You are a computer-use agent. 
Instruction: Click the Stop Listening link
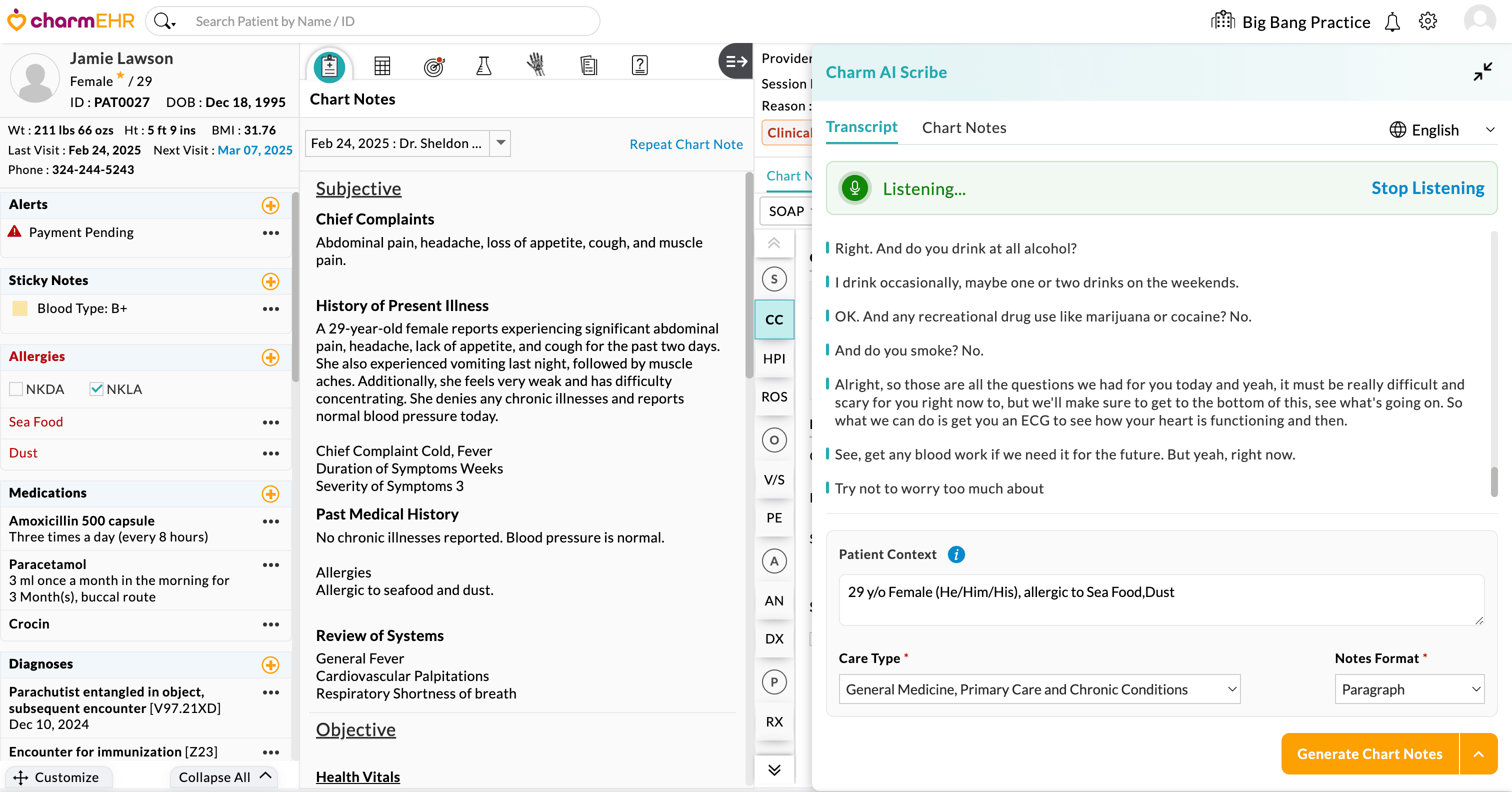point(1427,188)
